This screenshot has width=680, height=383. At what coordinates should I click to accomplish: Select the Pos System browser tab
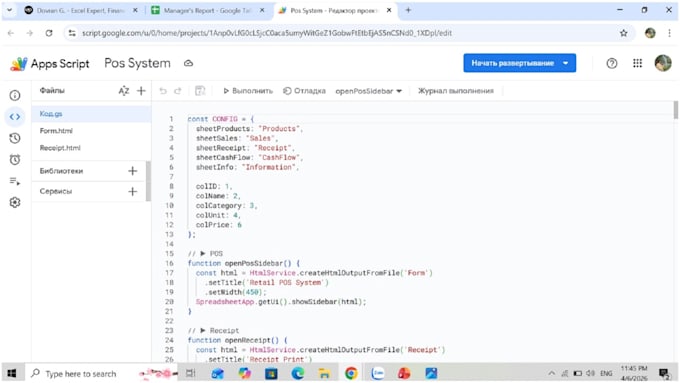pyautogui.click(x=334, y=10)
